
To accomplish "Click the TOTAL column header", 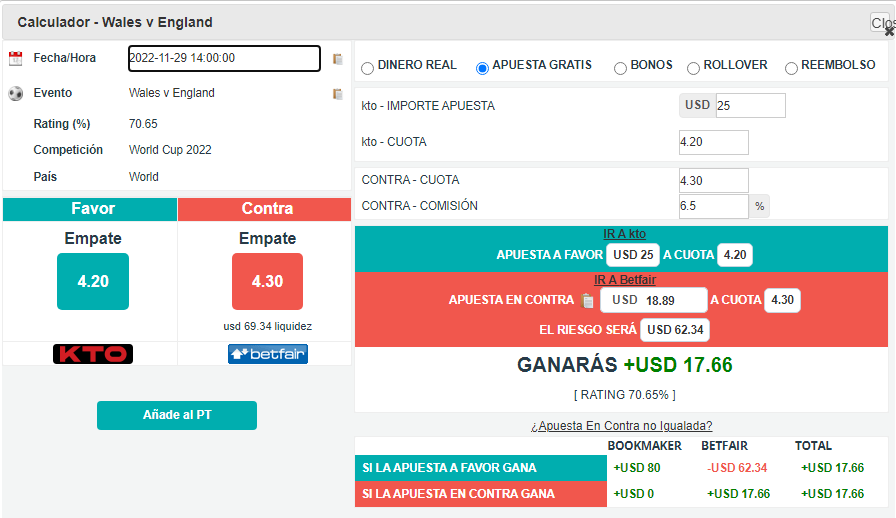I will [x=813, y=446].
